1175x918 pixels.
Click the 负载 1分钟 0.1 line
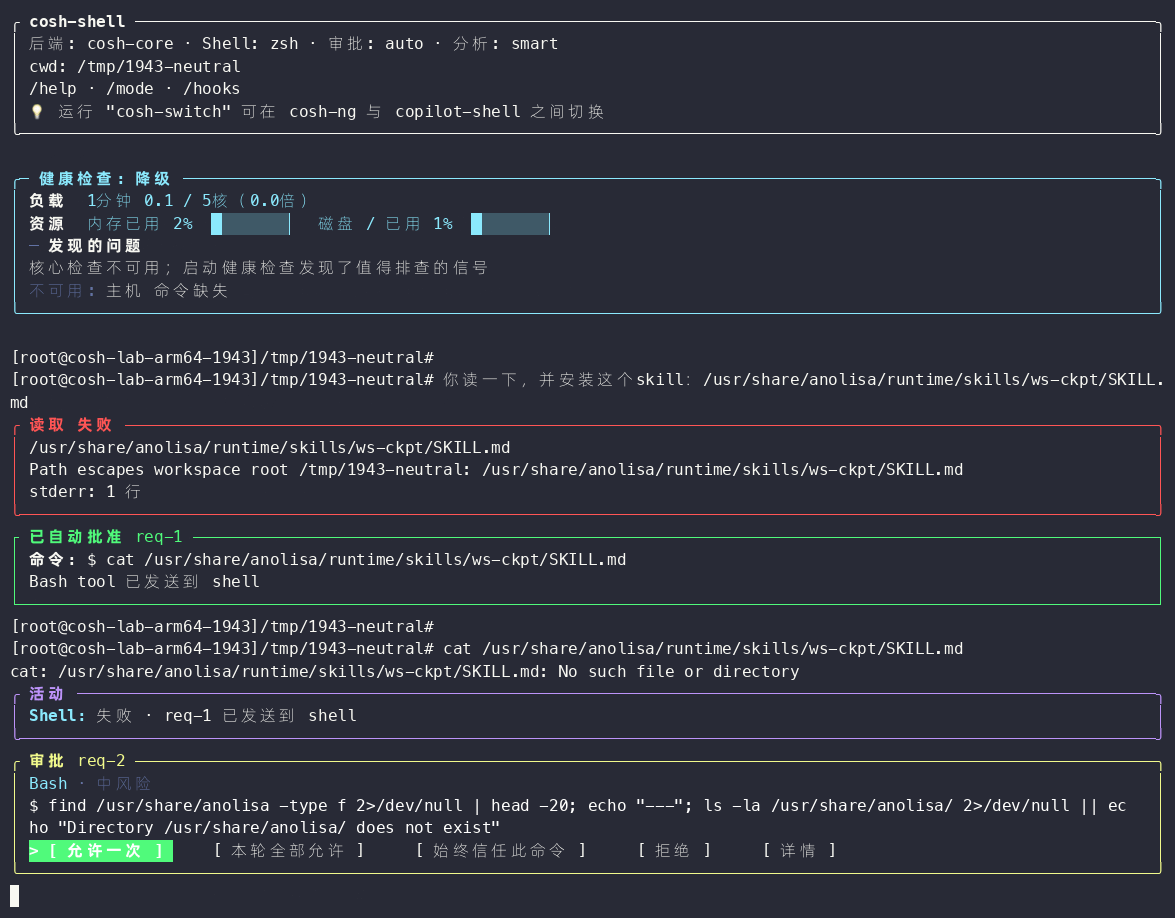click(x=169, y=201)
